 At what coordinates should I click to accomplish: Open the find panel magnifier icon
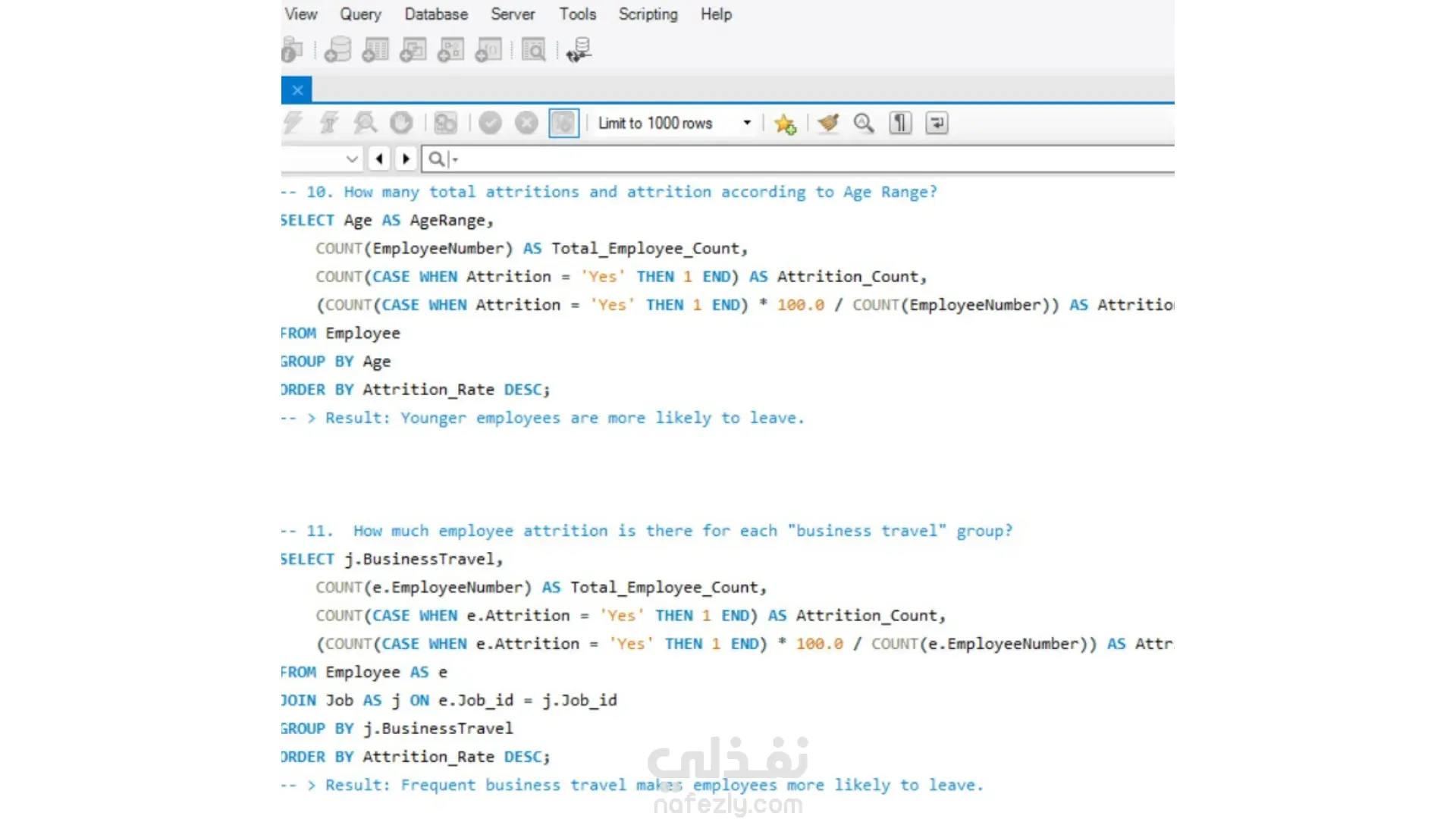tap(864, 123)
